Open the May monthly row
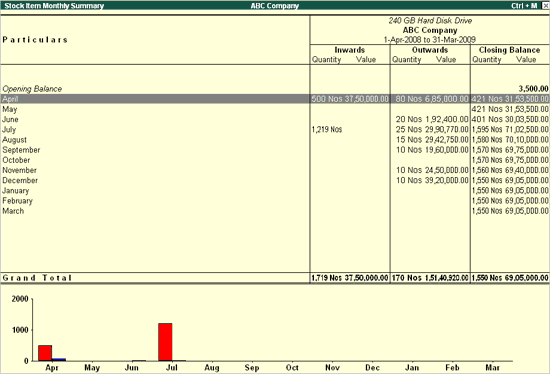 pos(275,109)
